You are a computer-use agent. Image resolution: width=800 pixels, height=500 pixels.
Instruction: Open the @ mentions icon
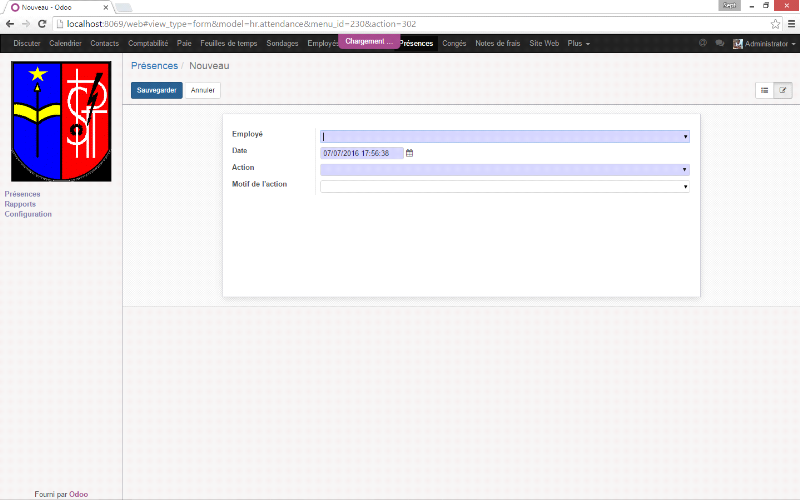pos(703,43)
